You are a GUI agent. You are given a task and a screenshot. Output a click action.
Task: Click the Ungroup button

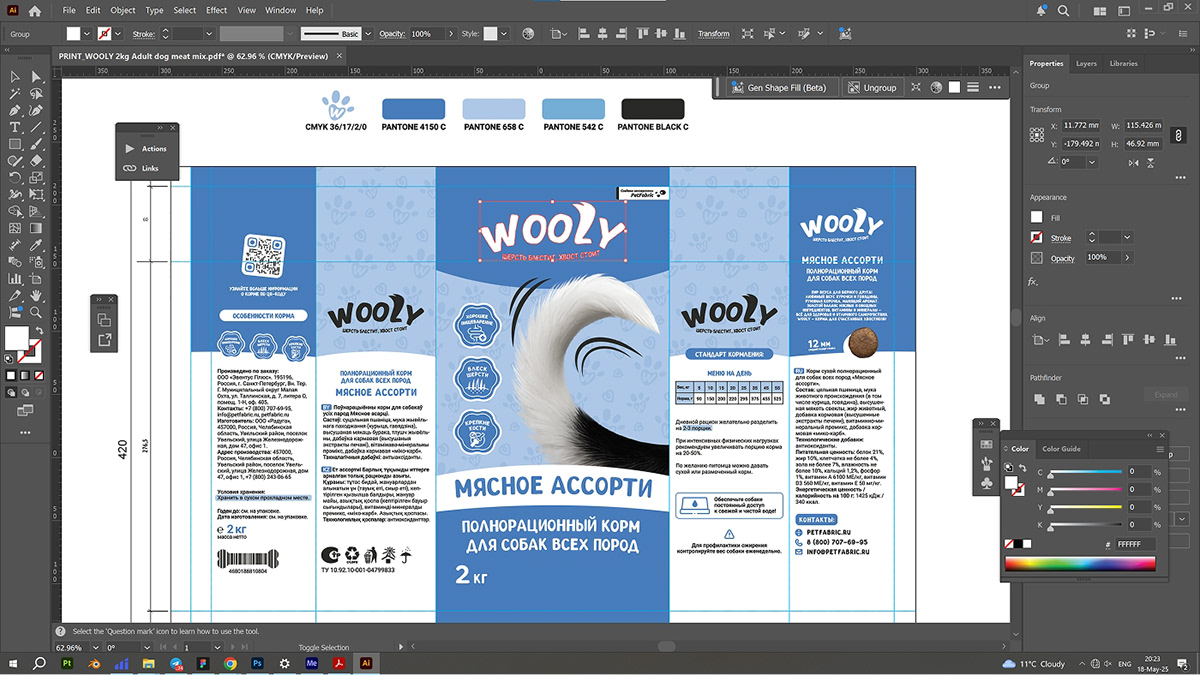tap(870, 87)
